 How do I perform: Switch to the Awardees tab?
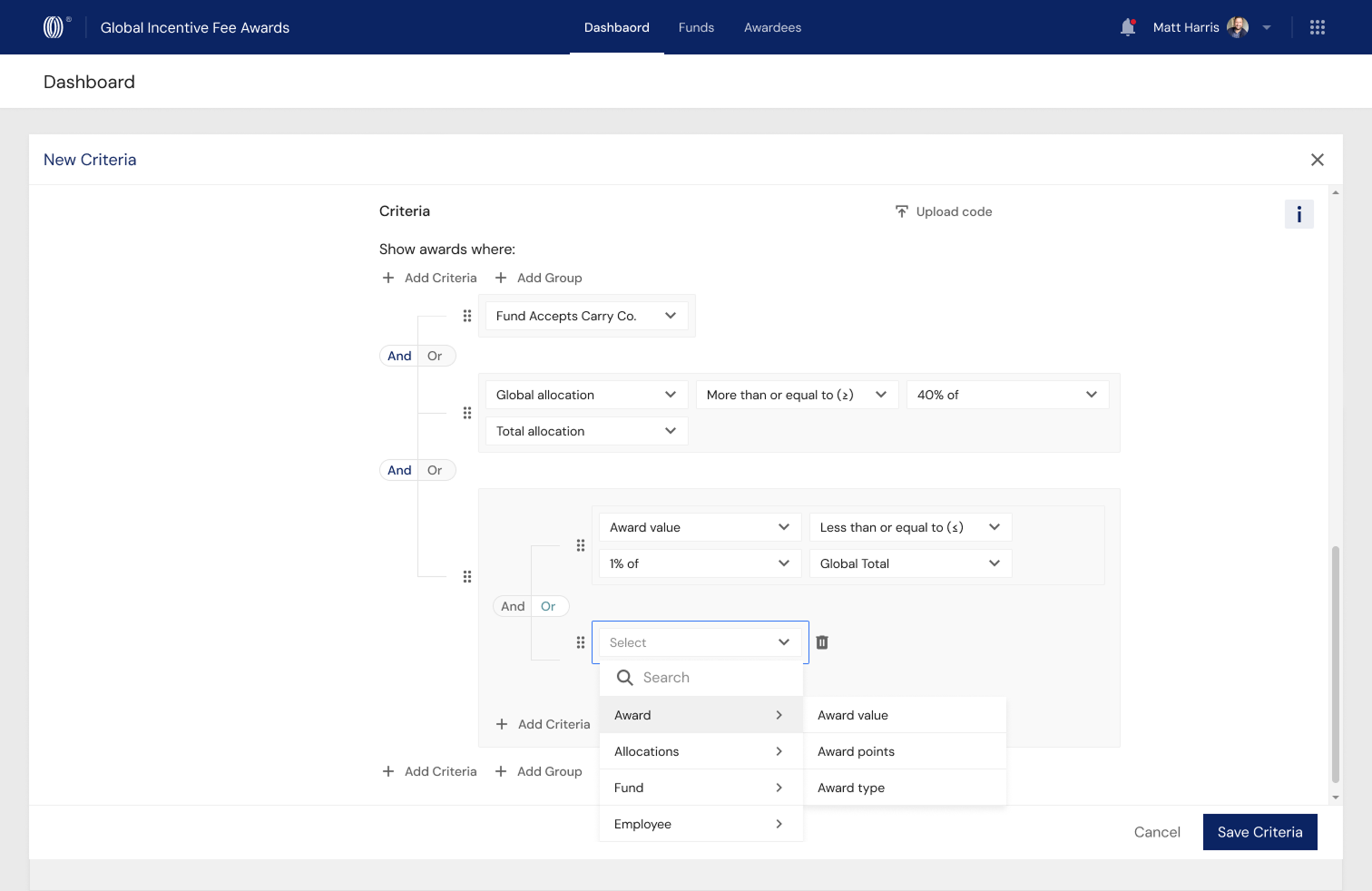pyautogui.click(x=773, y=27)
